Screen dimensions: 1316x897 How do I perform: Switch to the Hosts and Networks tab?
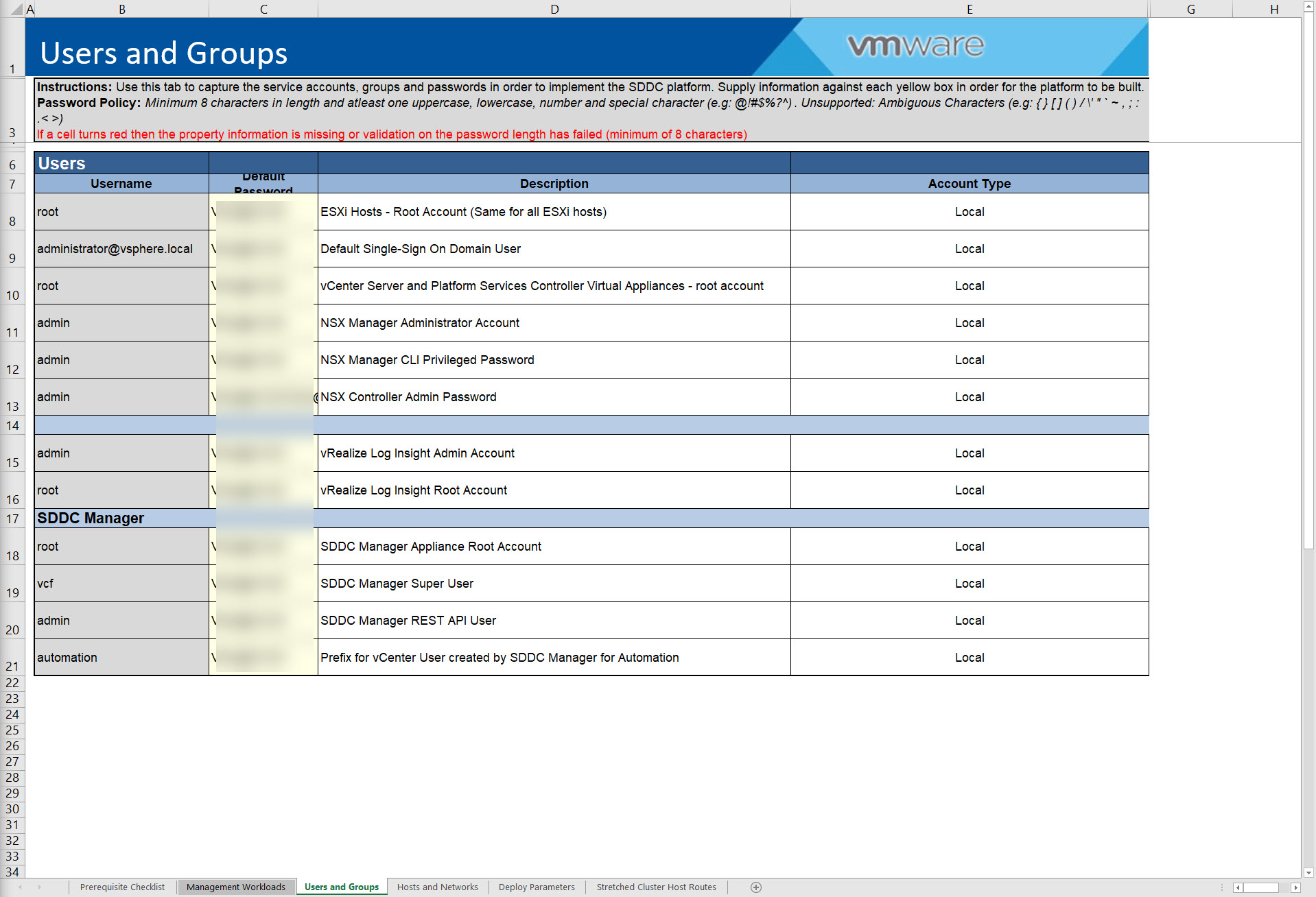[437, 887]
